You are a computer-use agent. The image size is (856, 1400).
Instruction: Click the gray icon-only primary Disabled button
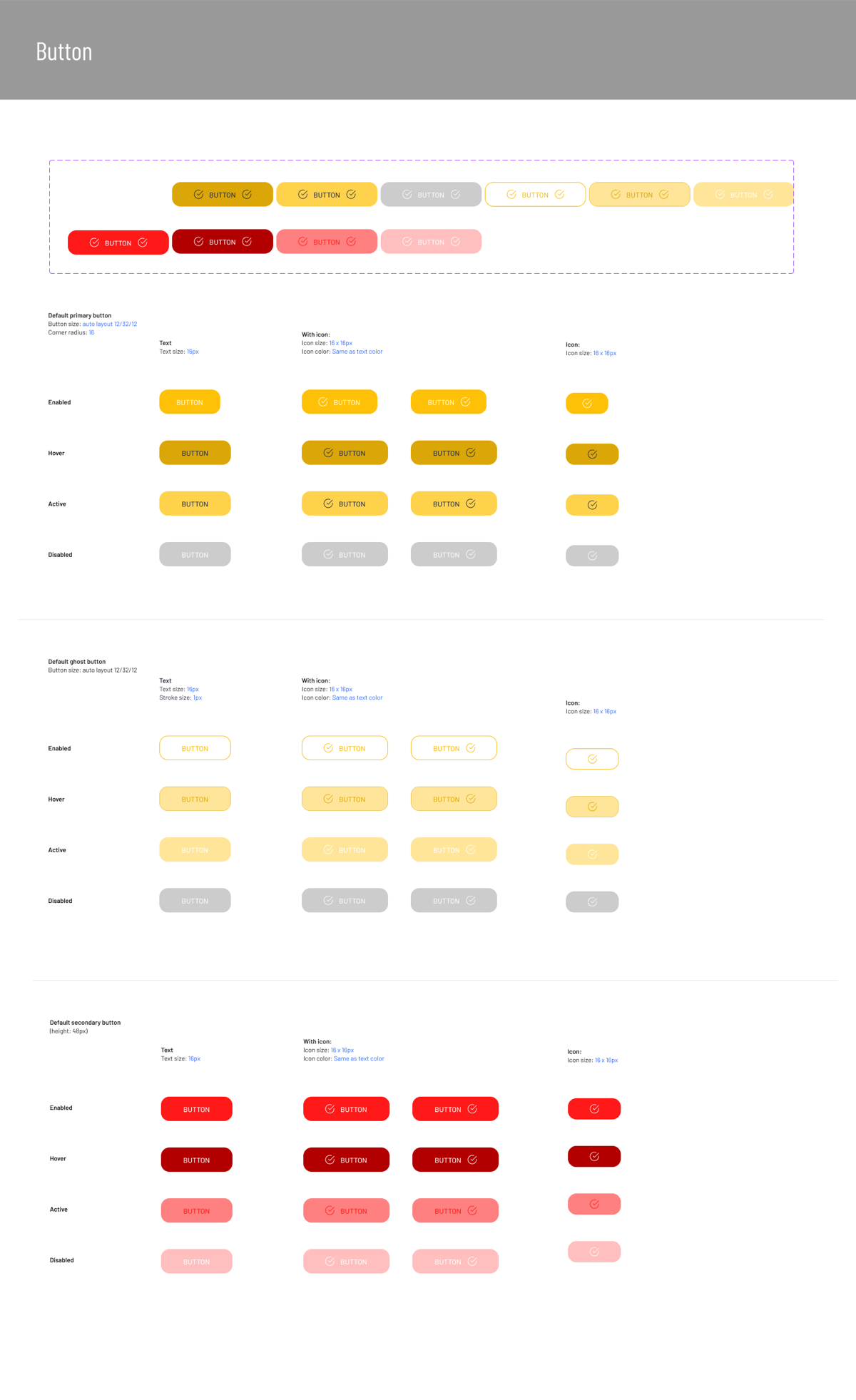pos(591,556)
